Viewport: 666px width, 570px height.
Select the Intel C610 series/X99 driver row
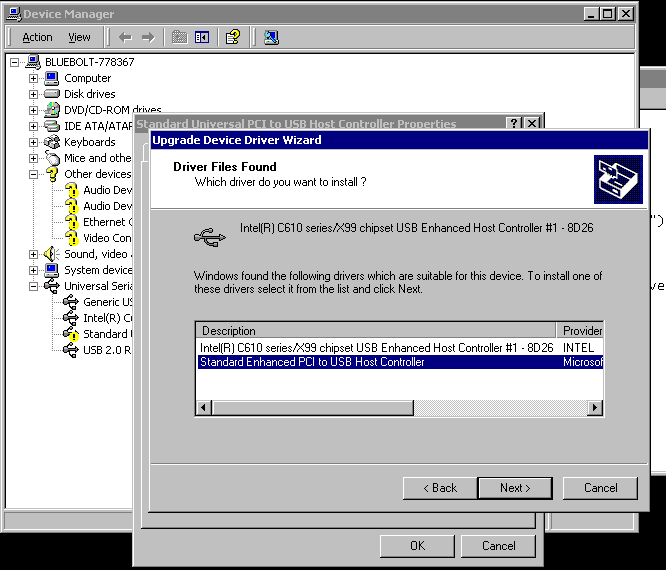click(x=400, y=348)
